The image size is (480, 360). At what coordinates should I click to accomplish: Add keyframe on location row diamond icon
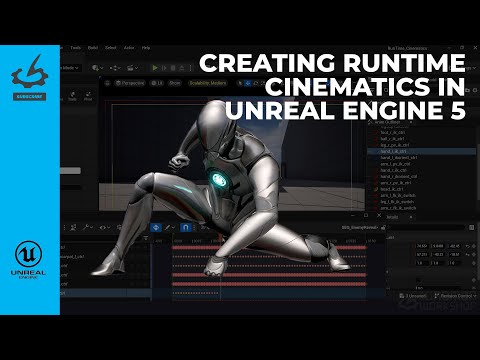(474, 246)
